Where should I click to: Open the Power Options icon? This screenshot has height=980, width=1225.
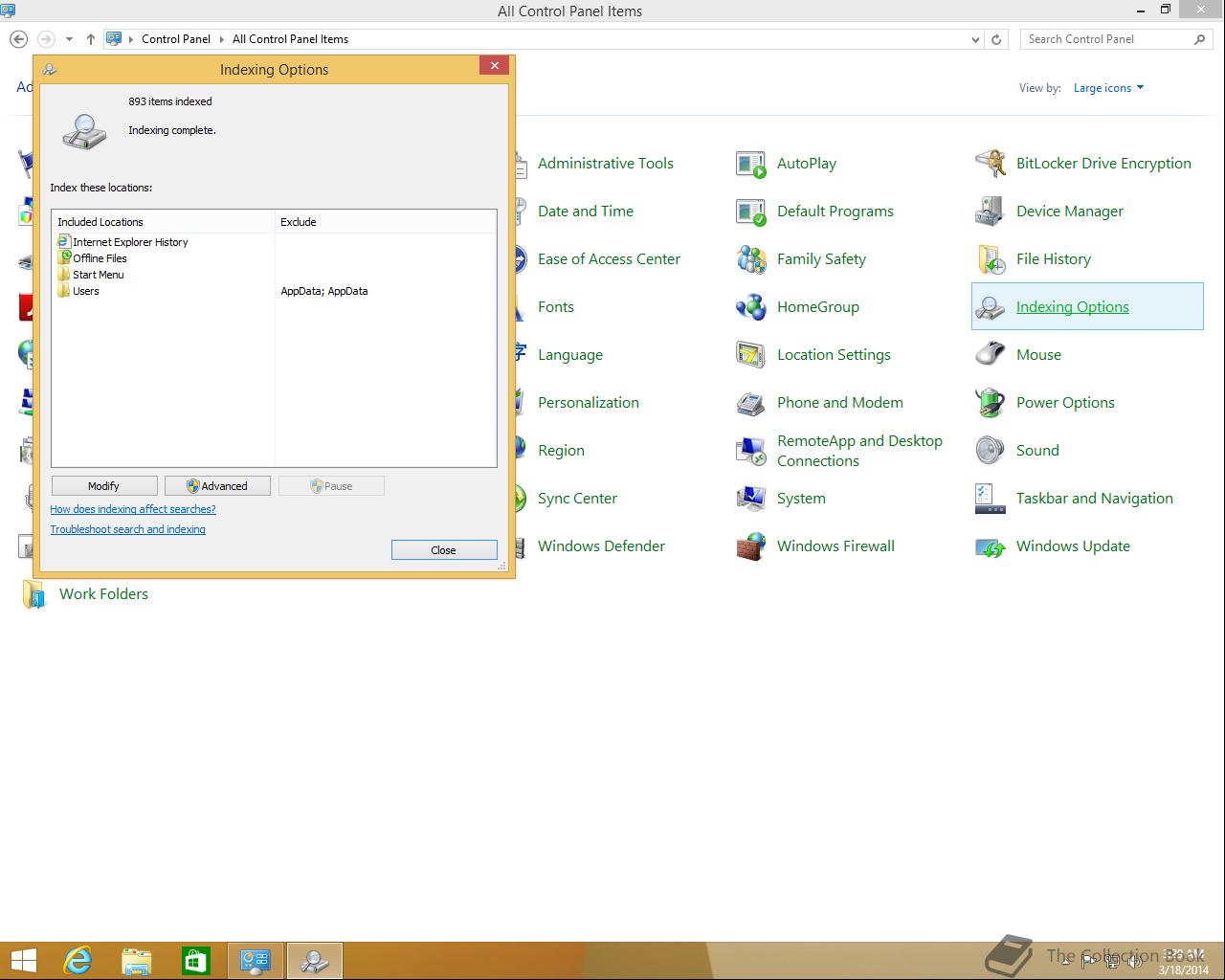(x=991, y=403)
